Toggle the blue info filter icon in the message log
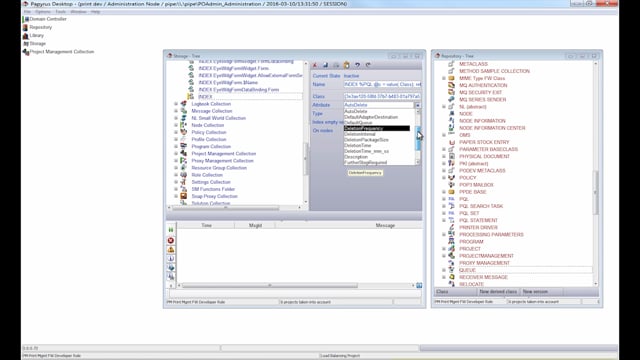 pos(171,259)
